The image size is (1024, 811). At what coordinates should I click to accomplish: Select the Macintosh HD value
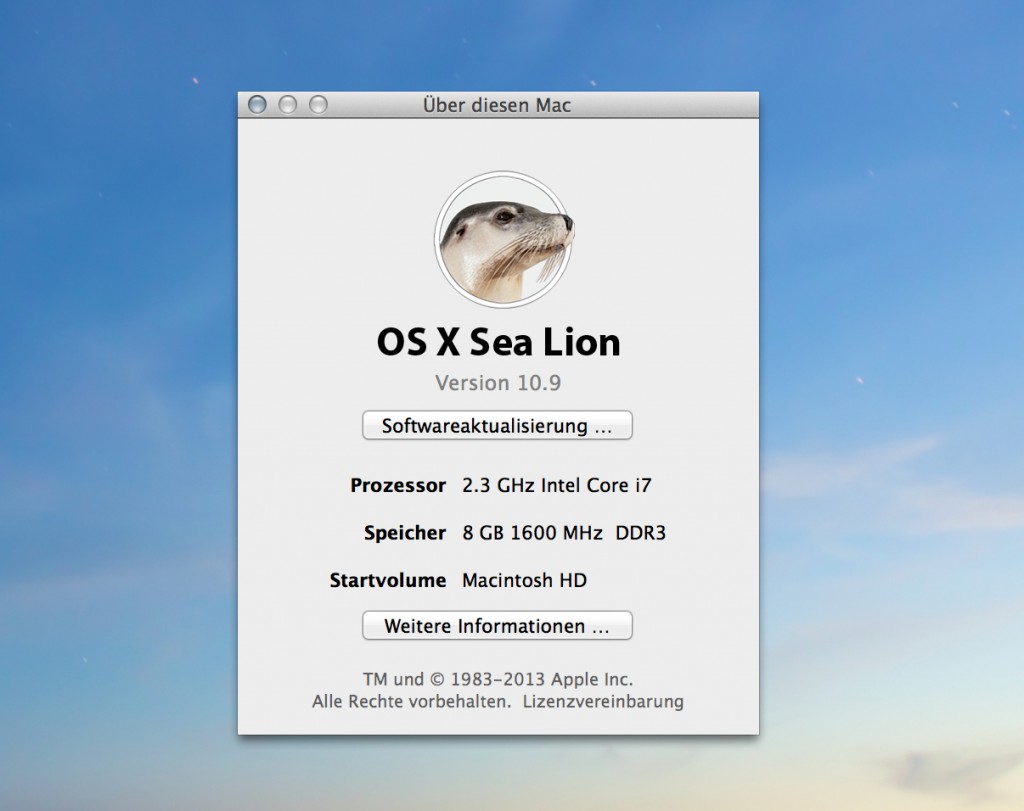[524, 580]
